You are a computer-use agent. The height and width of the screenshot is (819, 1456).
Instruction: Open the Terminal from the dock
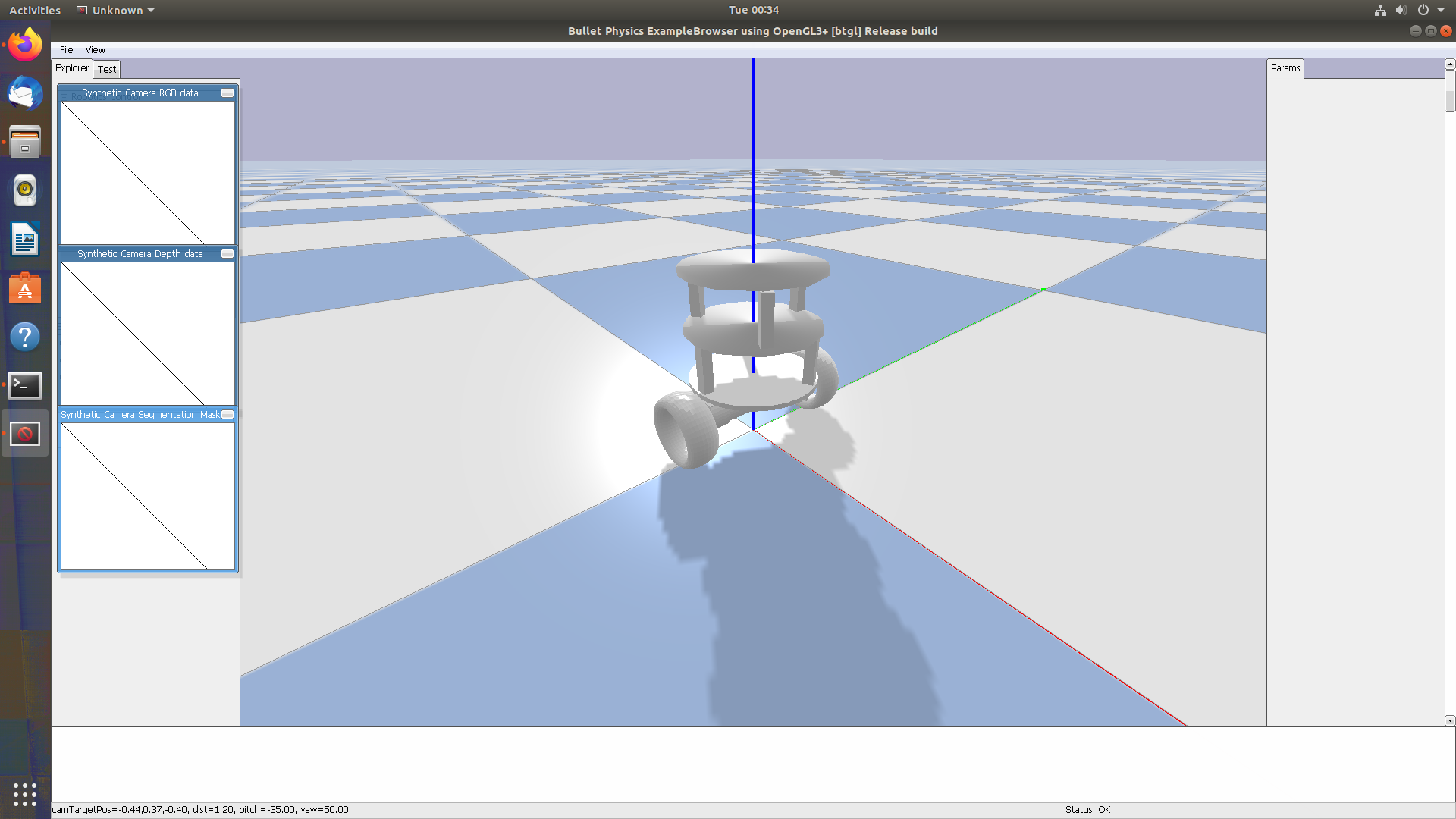click(25, 385)
